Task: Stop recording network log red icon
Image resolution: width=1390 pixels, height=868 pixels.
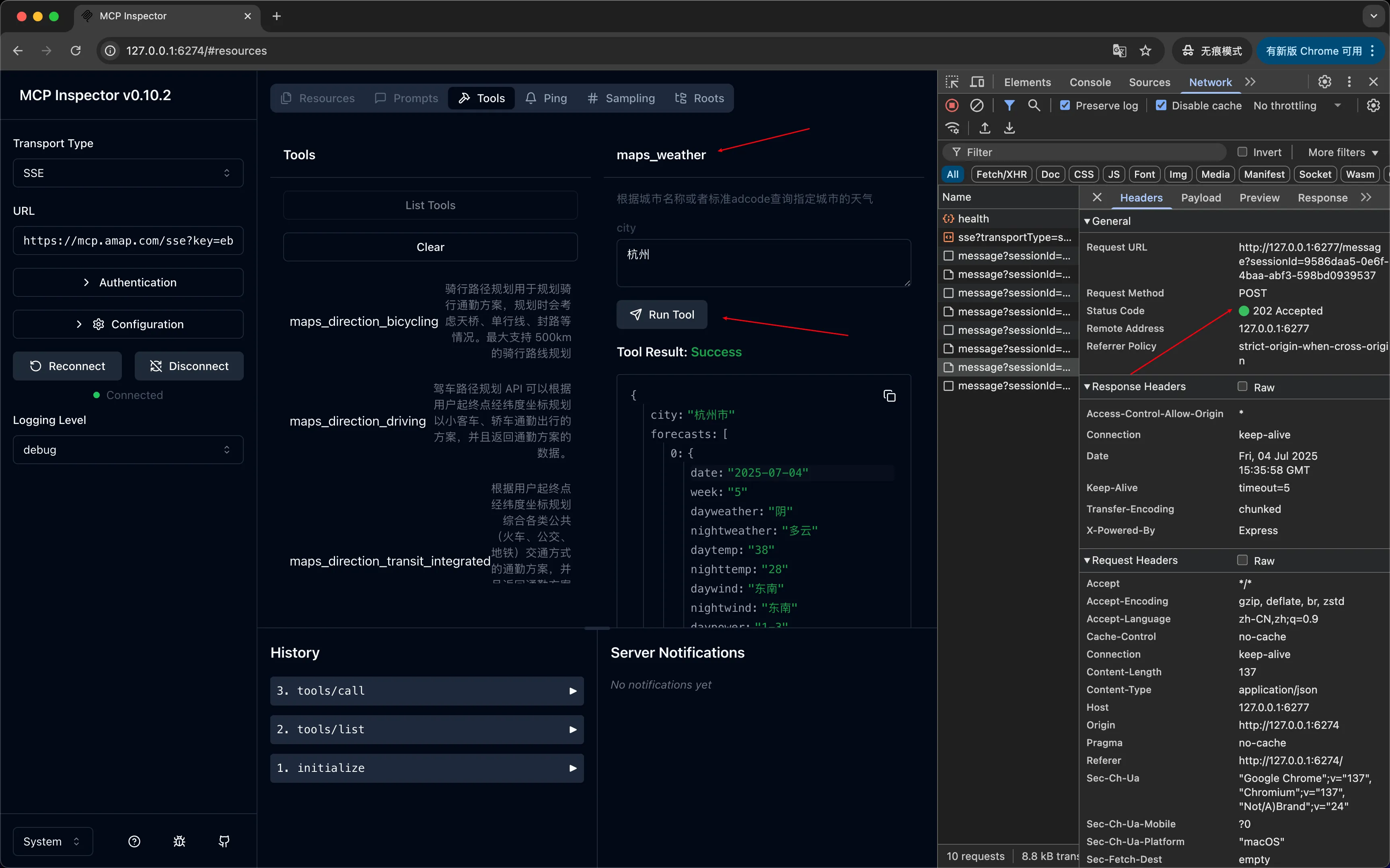Action: (952, 106)
